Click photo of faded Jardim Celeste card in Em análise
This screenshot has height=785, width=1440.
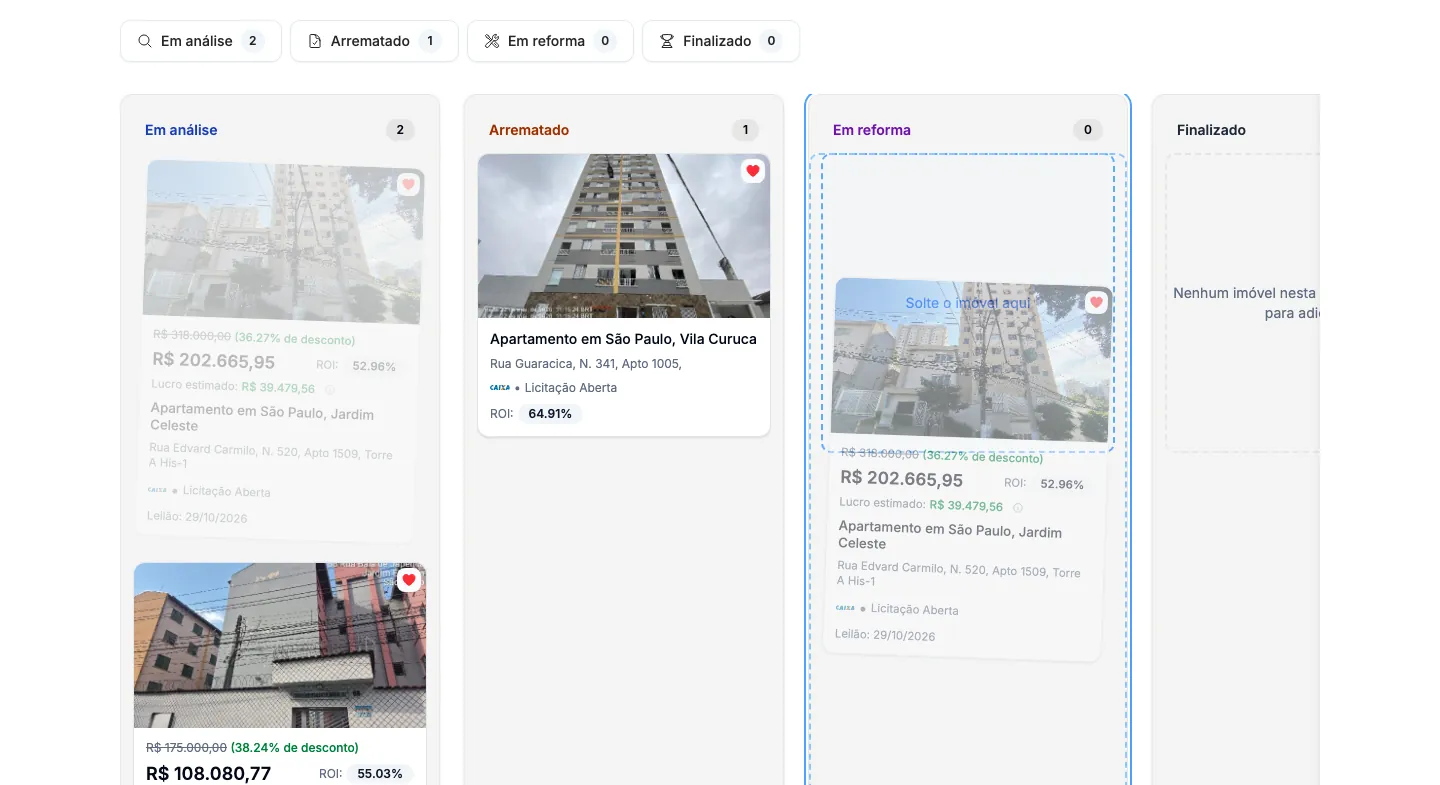pos(283,242)
